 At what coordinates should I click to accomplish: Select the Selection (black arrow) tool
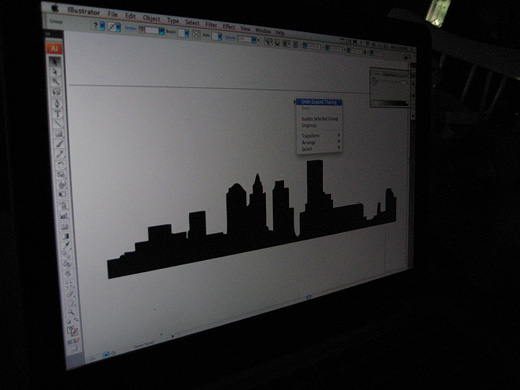click(x=55, y=61)
